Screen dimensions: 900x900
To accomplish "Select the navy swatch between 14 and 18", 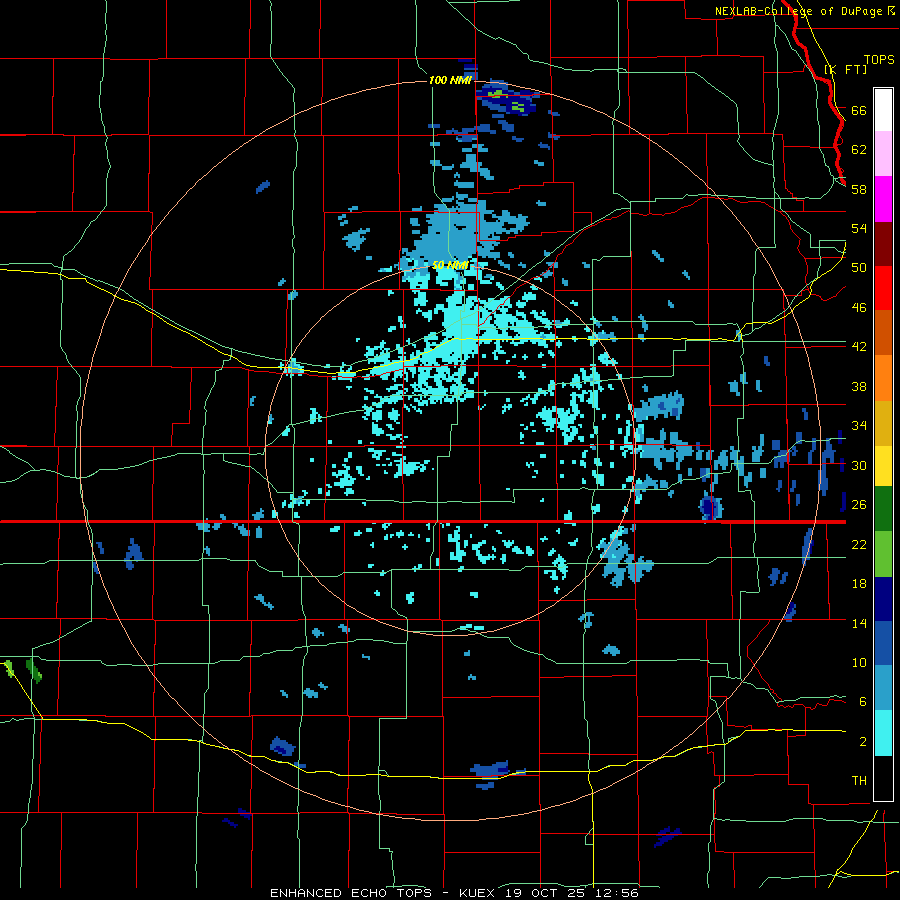I will point(883,599).
